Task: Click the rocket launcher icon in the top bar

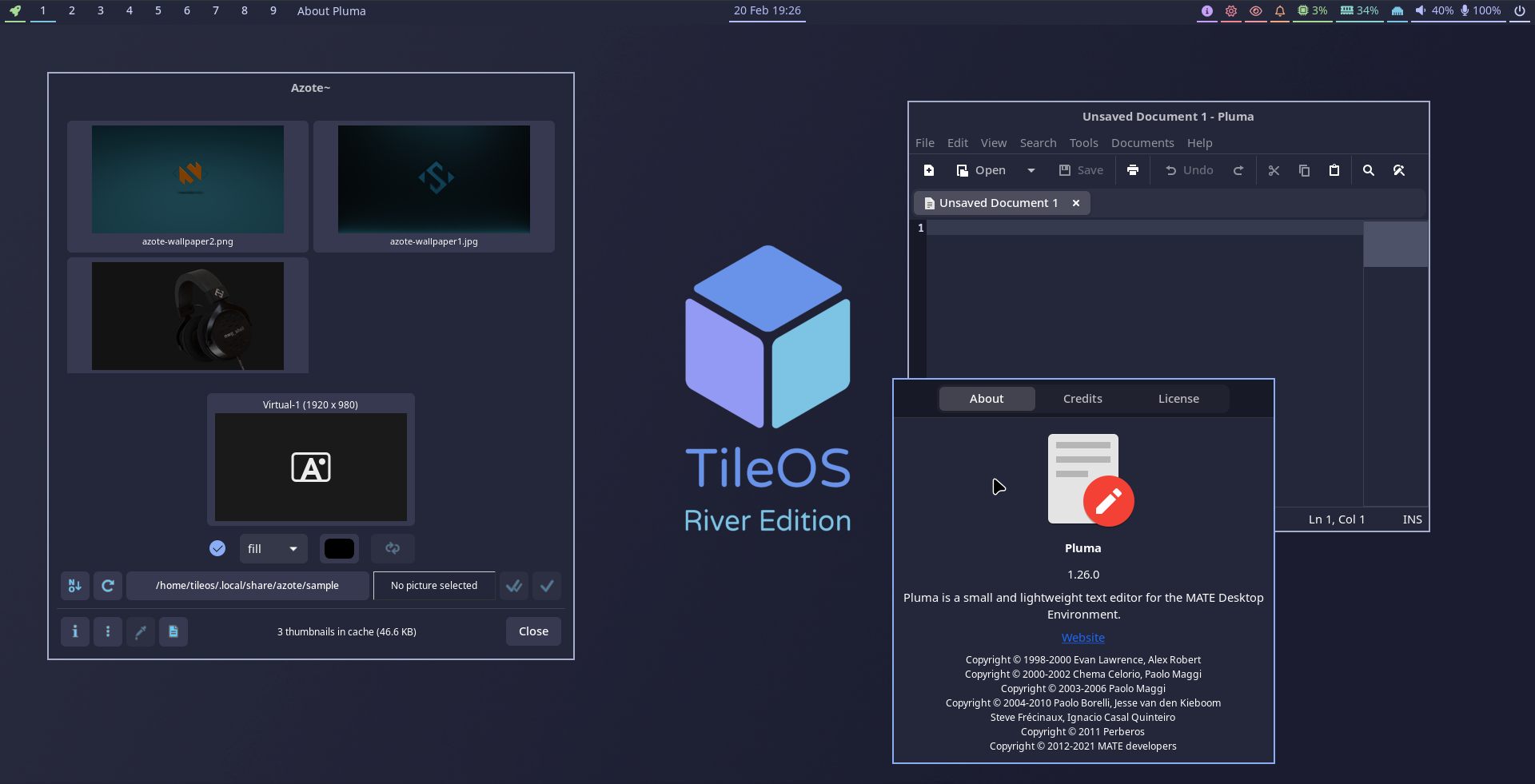Action: (15, 11)
